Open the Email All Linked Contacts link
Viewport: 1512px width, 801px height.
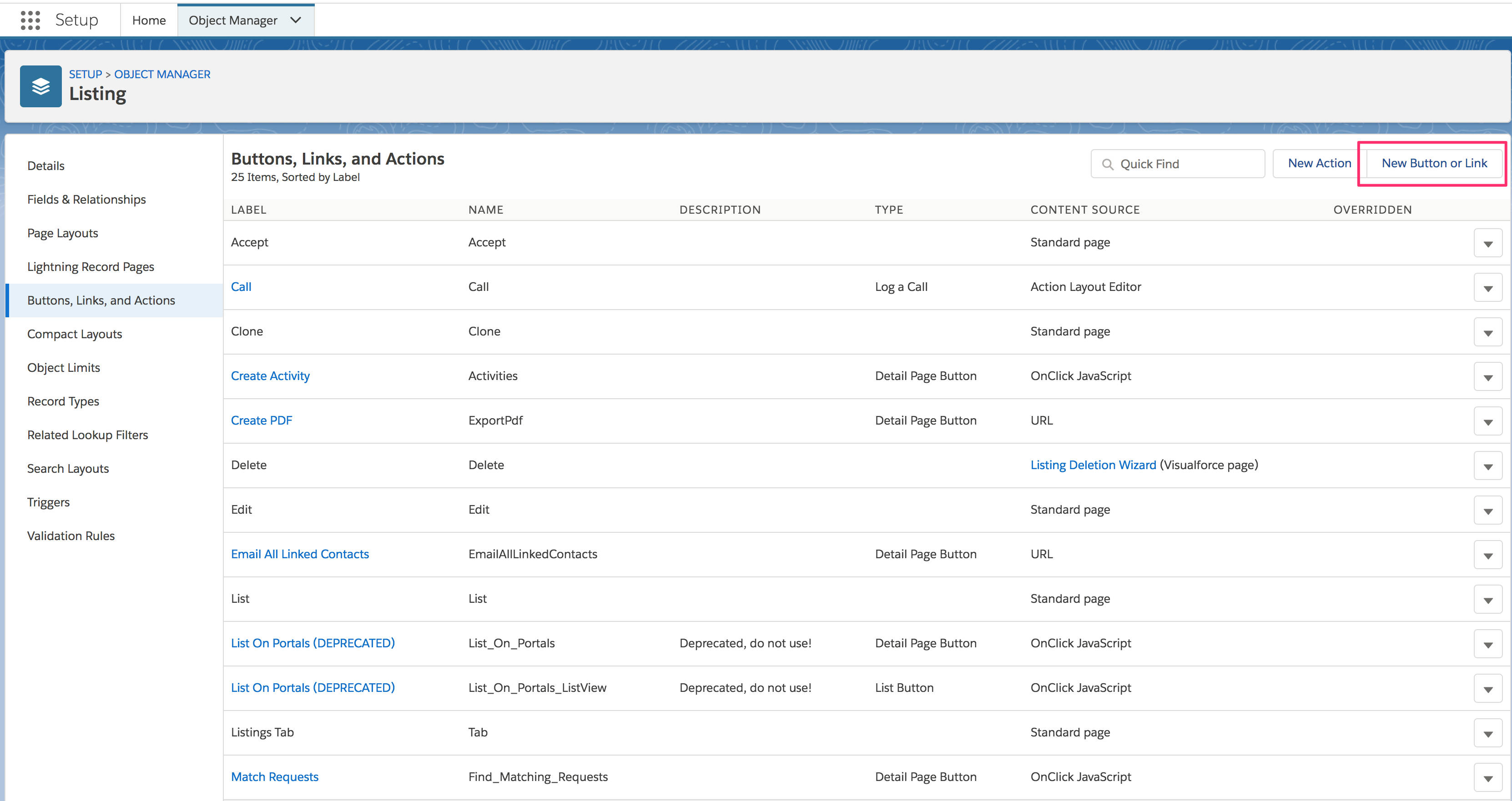(x=300, y=554)
